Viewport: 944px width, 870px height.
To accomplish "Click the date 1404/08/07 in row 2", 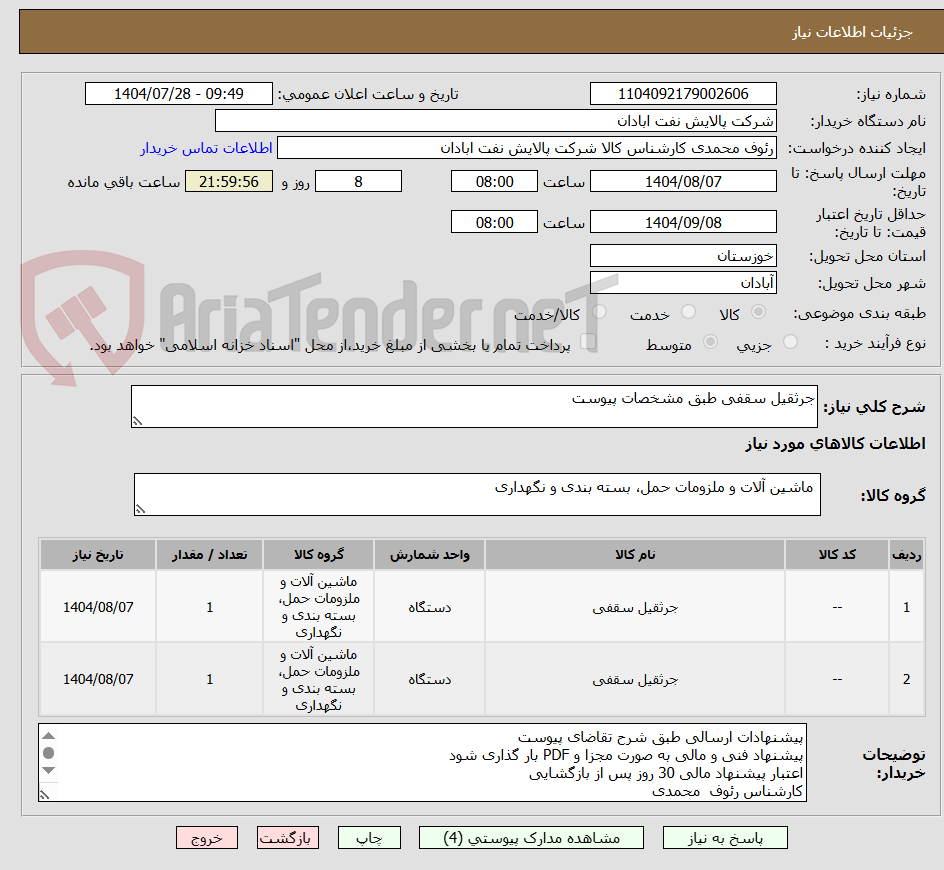I will tap(98, 679).
